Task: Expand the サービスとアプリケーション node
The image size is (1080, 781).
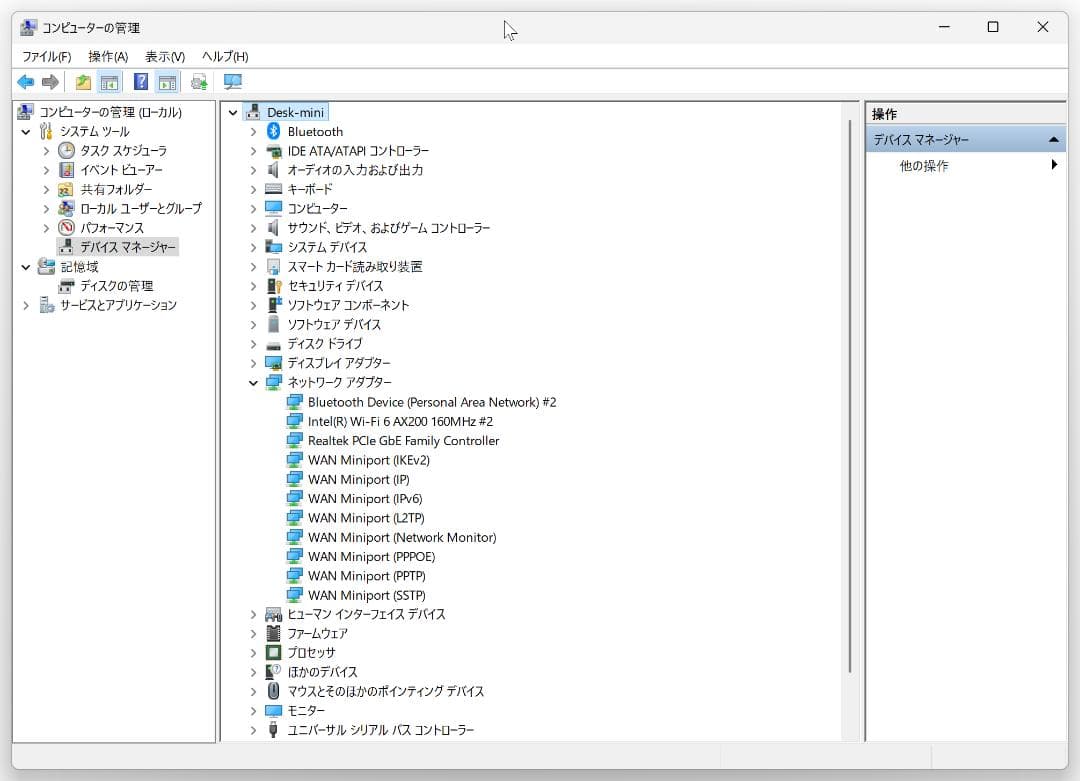Action: (x=26, y=306)
